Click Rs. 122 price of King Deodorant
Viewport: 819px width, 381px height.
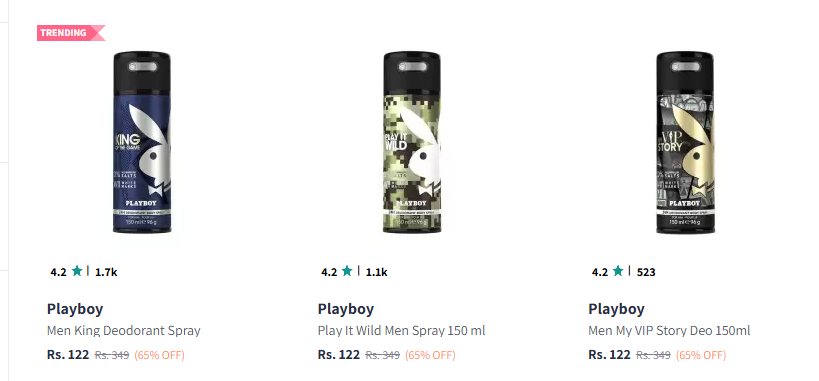coord(68,355)
